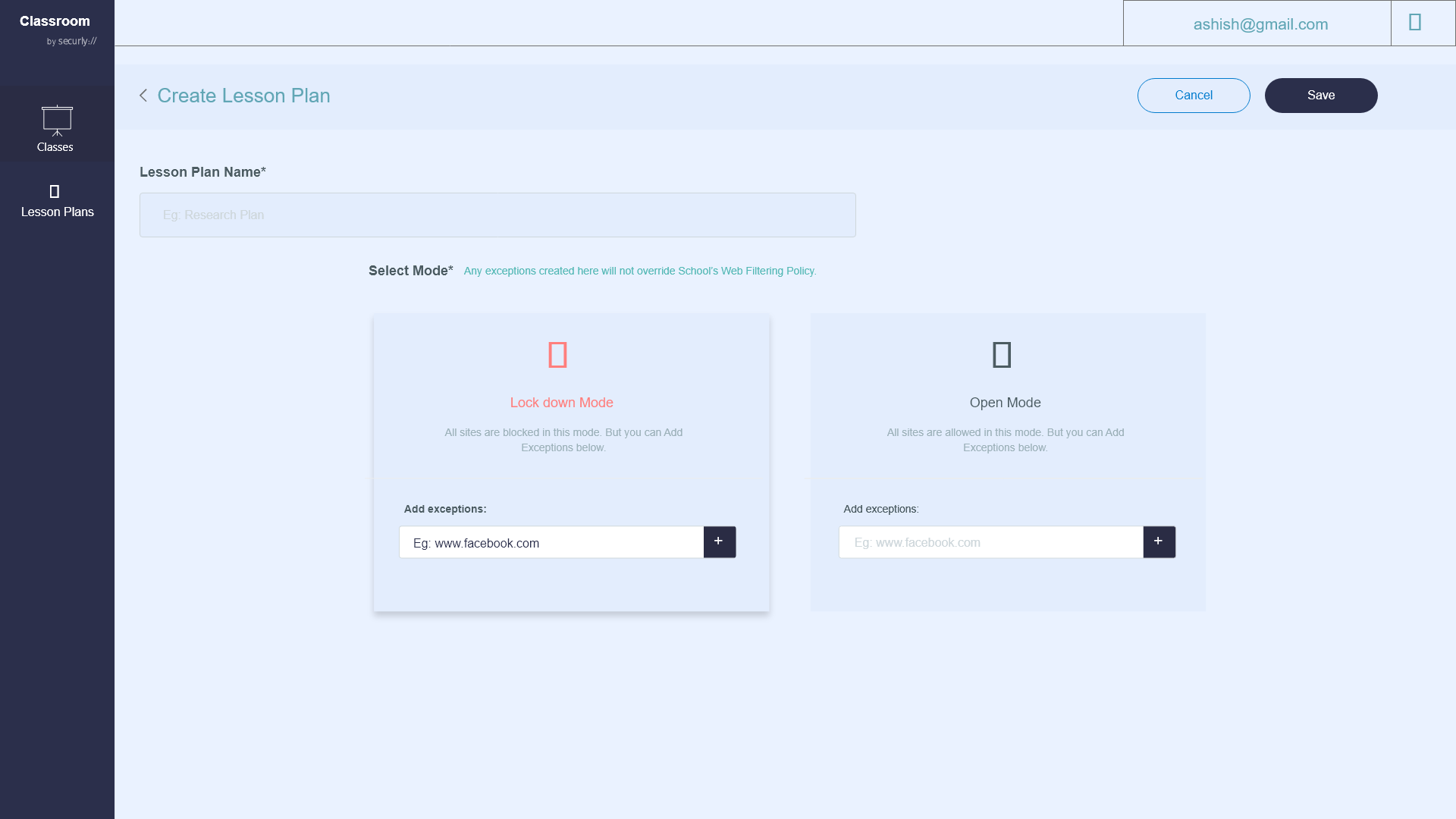
Task: Click icon right of the account email
Action: coord(1415,23)
